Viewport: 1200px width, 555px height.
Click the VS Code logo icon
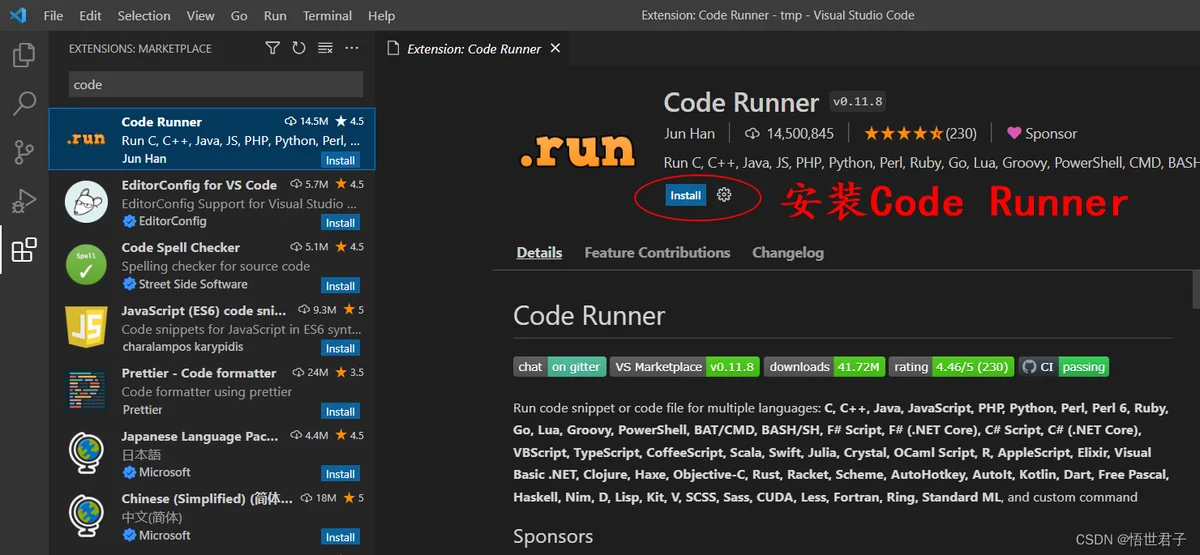17,15
